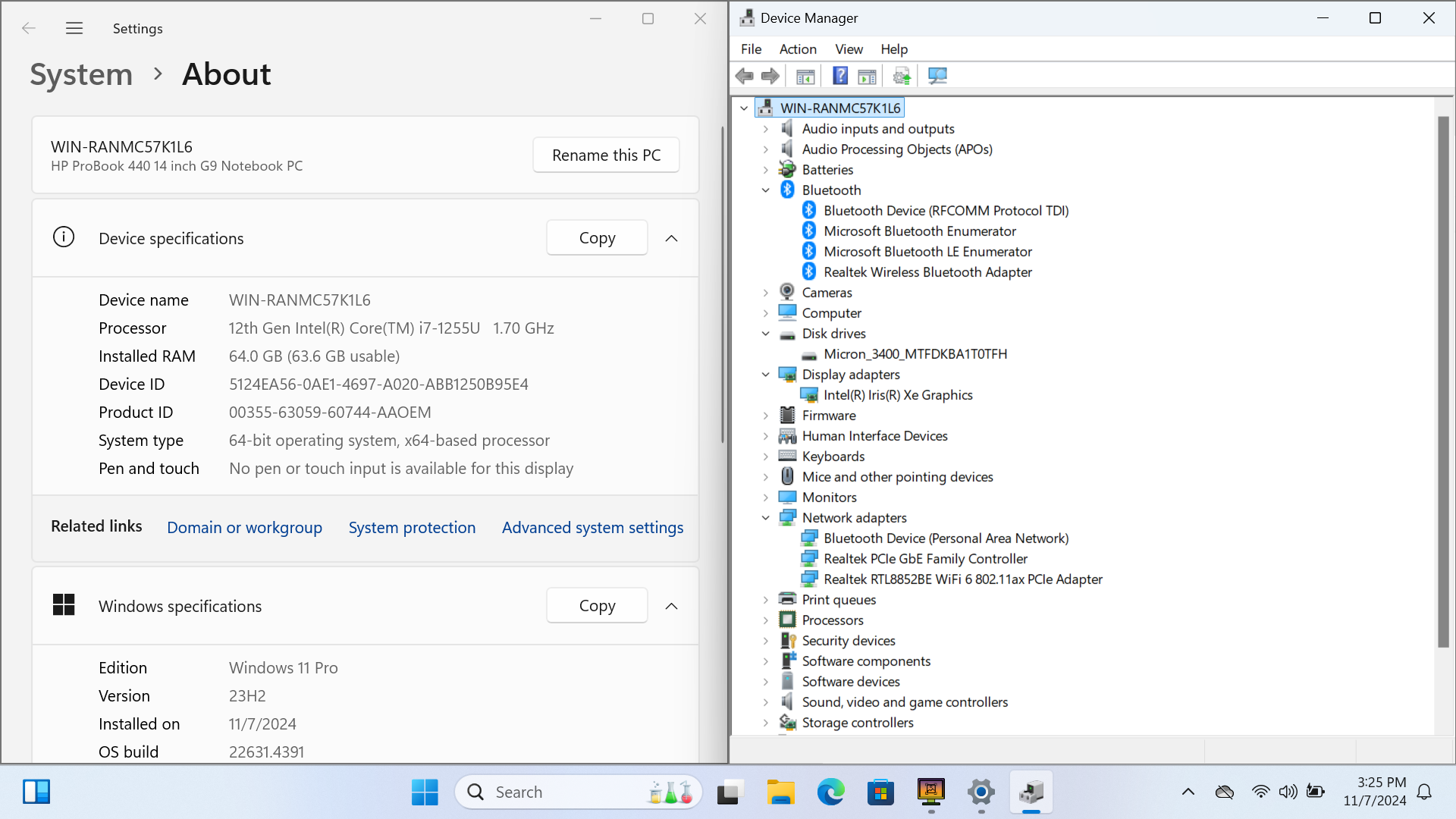This screenshot has height=819, width=1456.
Task: Select the Cameras category icon
Action: point(788,292)
